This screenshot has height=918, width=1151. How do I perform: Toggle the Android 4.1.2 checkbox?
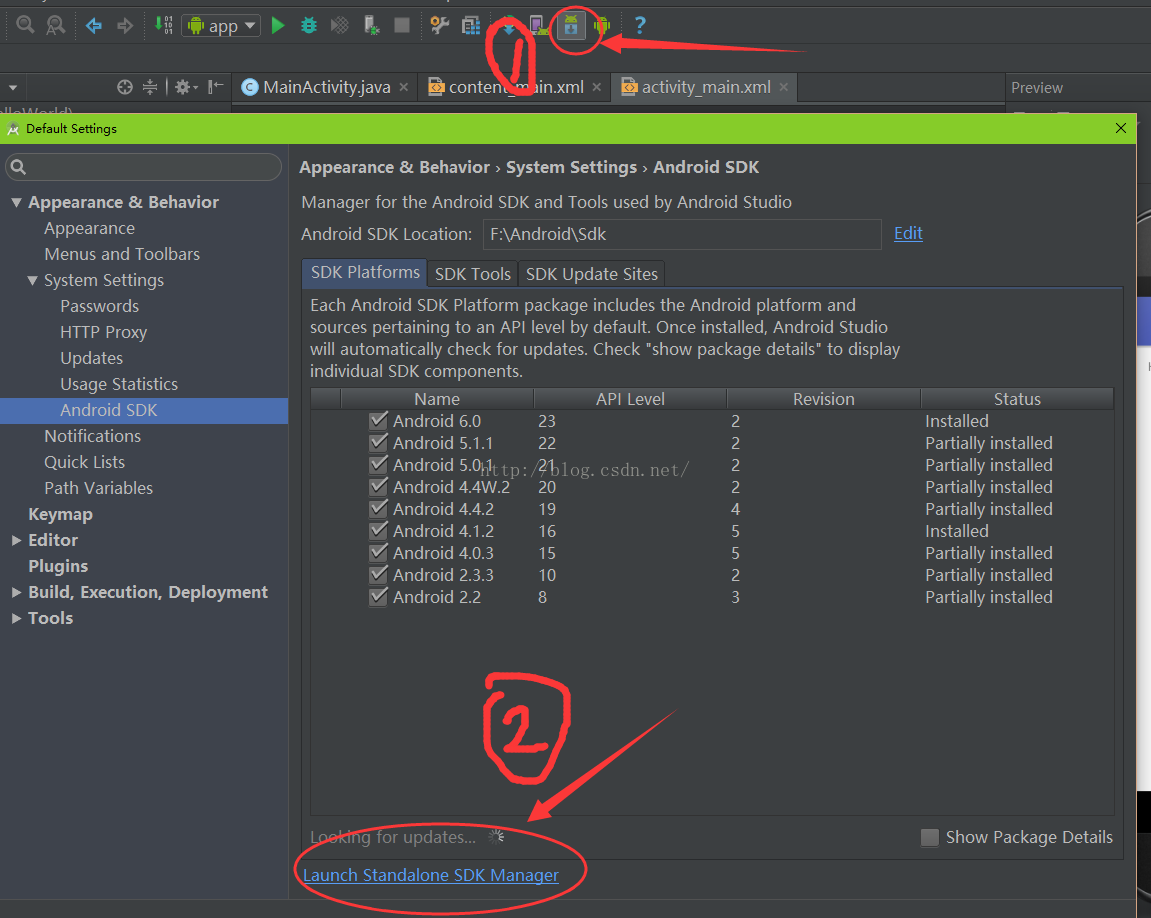[x=379, y=531]
